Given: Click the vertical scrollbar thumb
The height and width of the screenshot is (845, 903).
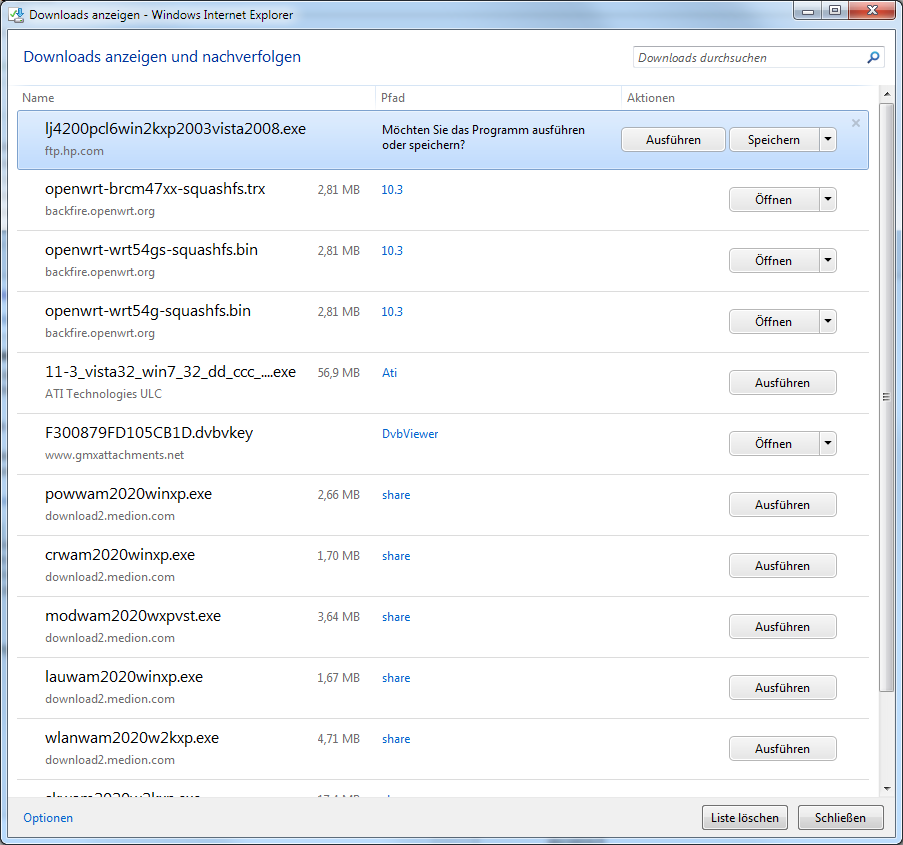Looking at the screenshot, I should [x=887, y=397].
